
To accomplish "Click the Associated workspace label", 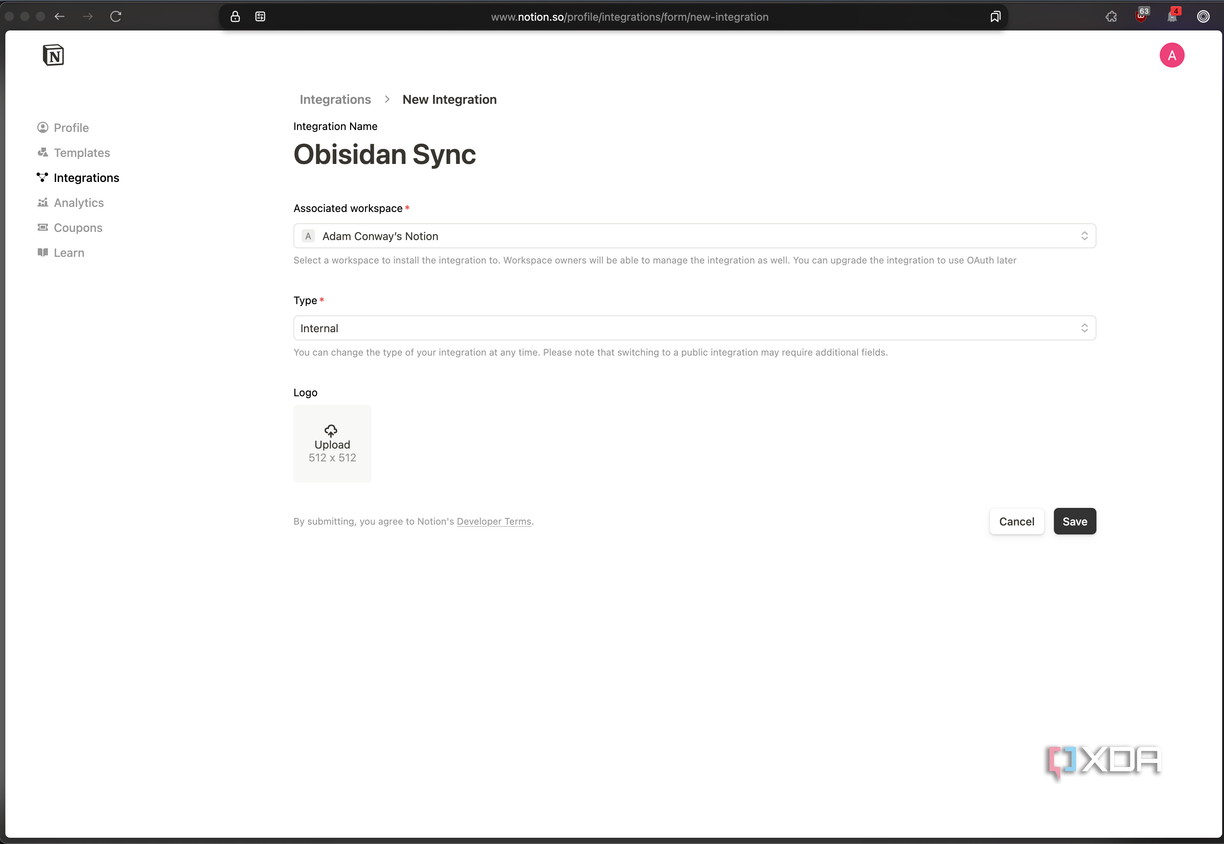I will click(x=348, y=208).
